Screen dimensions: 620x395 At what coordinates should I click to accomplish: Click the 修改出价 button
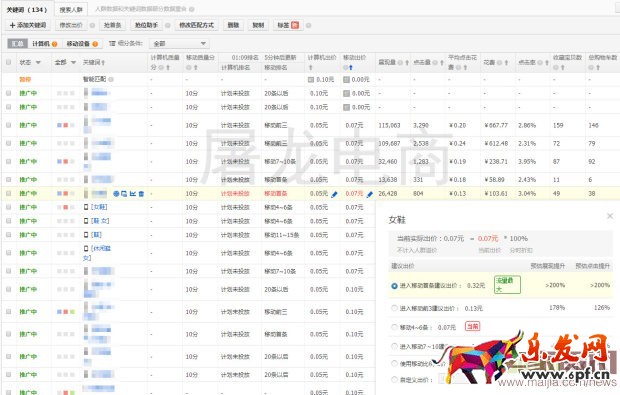71,25
